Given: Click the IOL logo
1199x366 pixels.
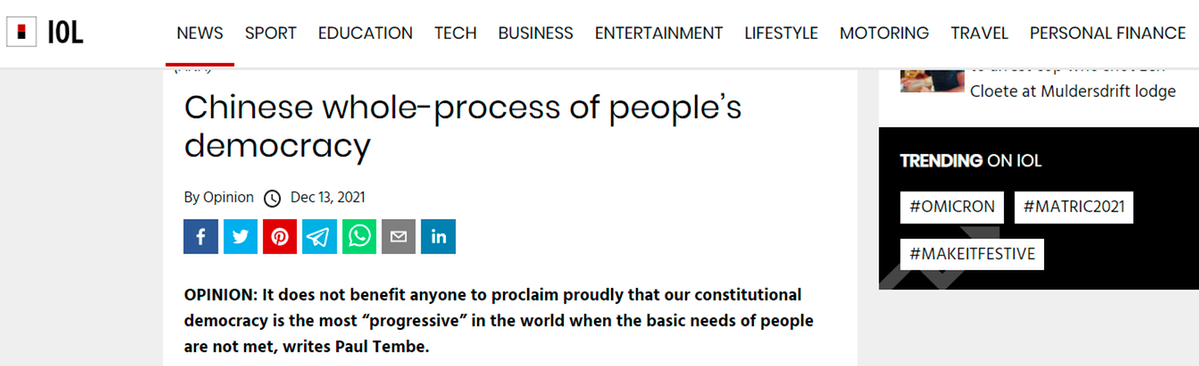Looking at the screenshot, I should (x=45, y=32).
